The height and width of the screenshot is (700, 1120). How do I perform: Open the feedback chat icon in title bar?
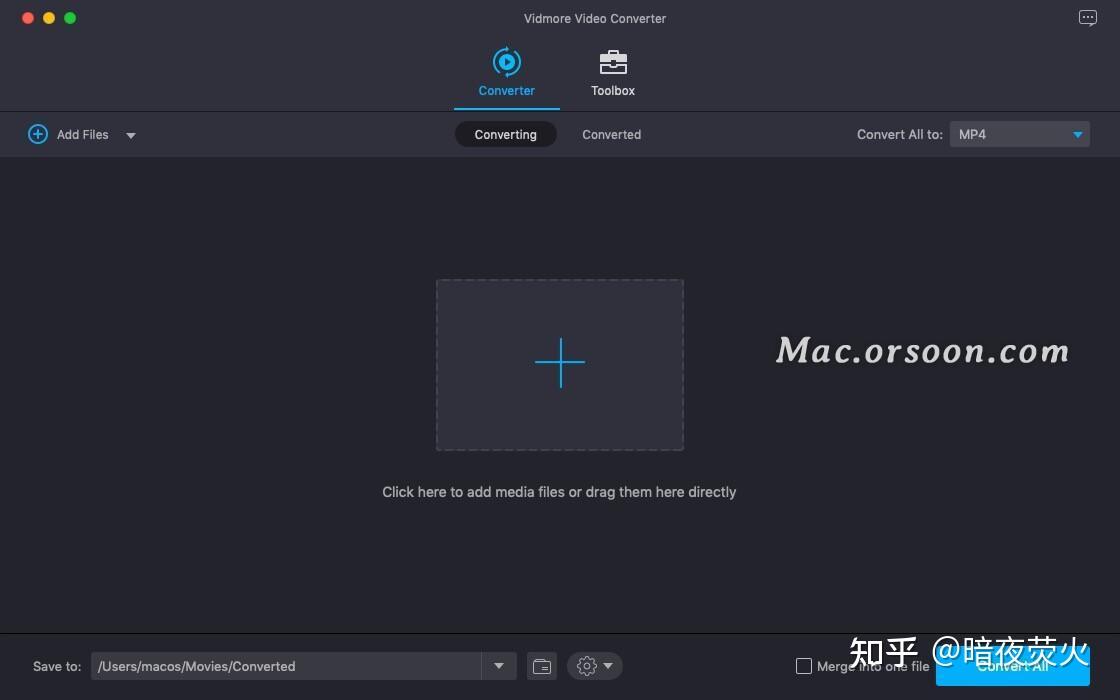click(x=1088, y=18)
